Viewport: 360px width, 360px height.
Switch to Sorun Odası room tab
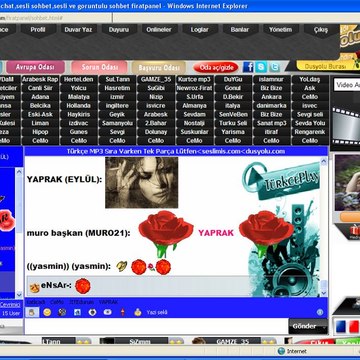pos(99,67)
